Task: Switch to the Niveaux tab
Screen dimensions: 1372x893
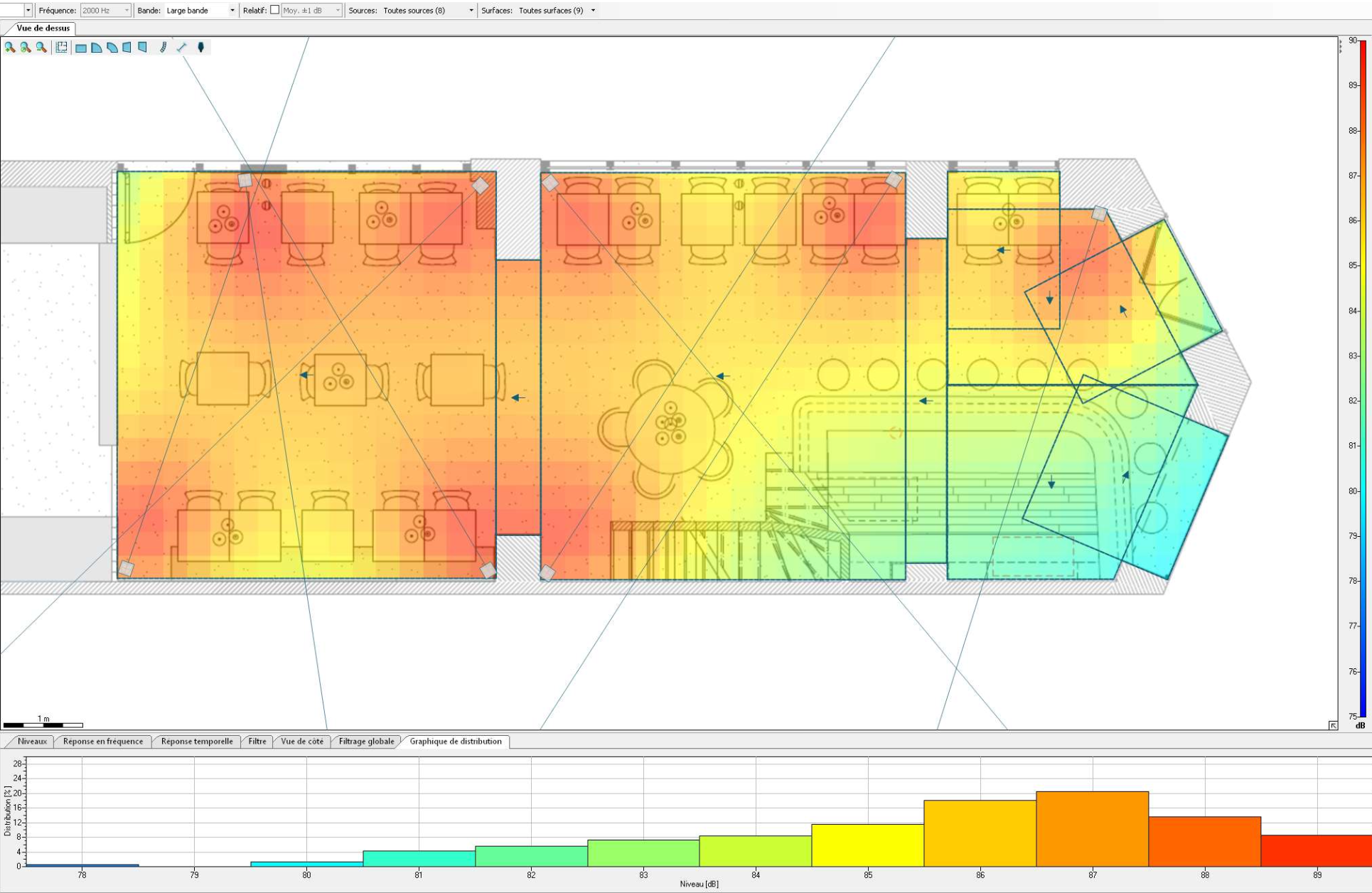Action: pyautogui.click(x=32, y=742)
